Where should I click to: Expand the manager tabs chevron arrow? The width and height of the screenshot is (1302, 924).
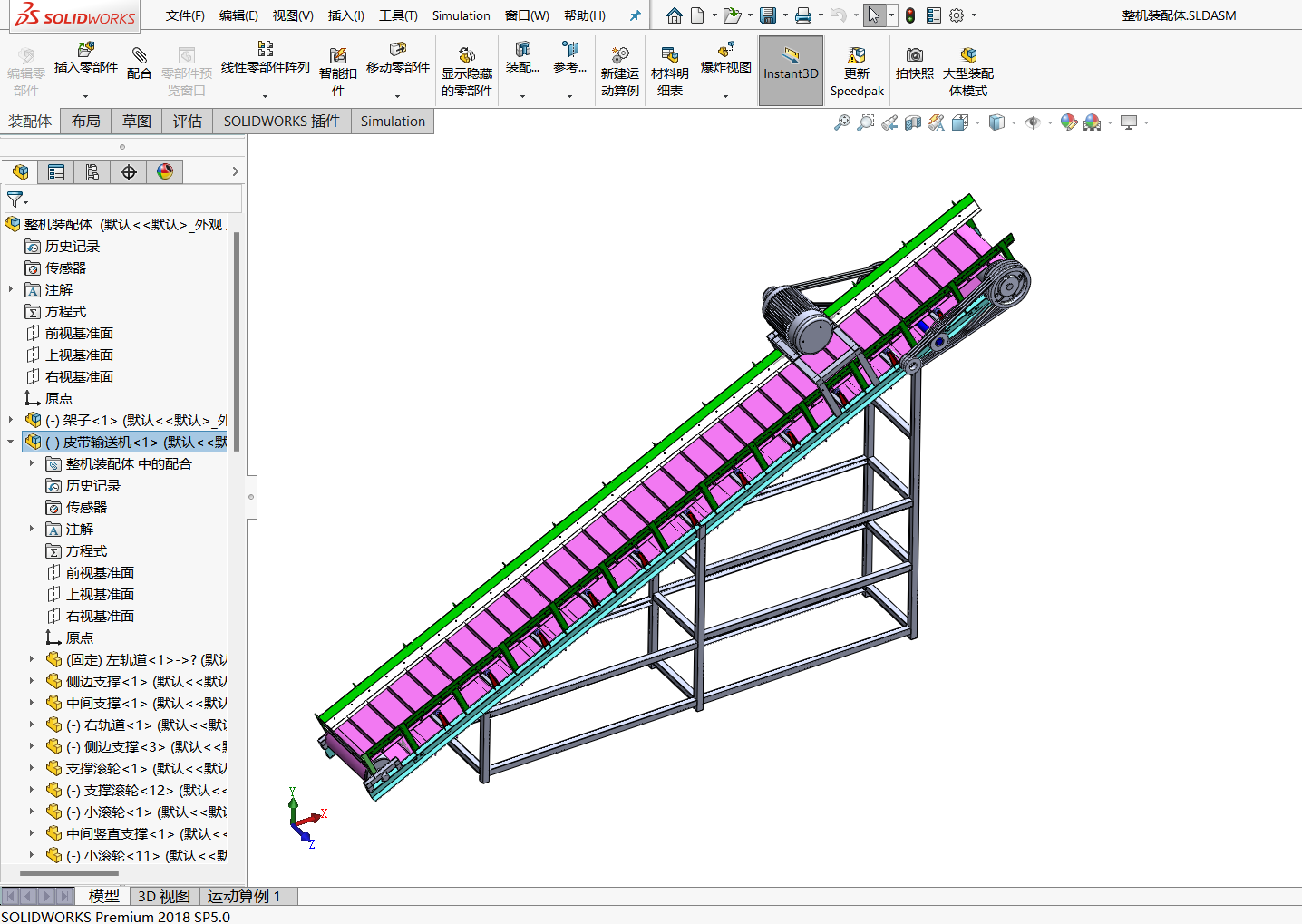(235, 171)
